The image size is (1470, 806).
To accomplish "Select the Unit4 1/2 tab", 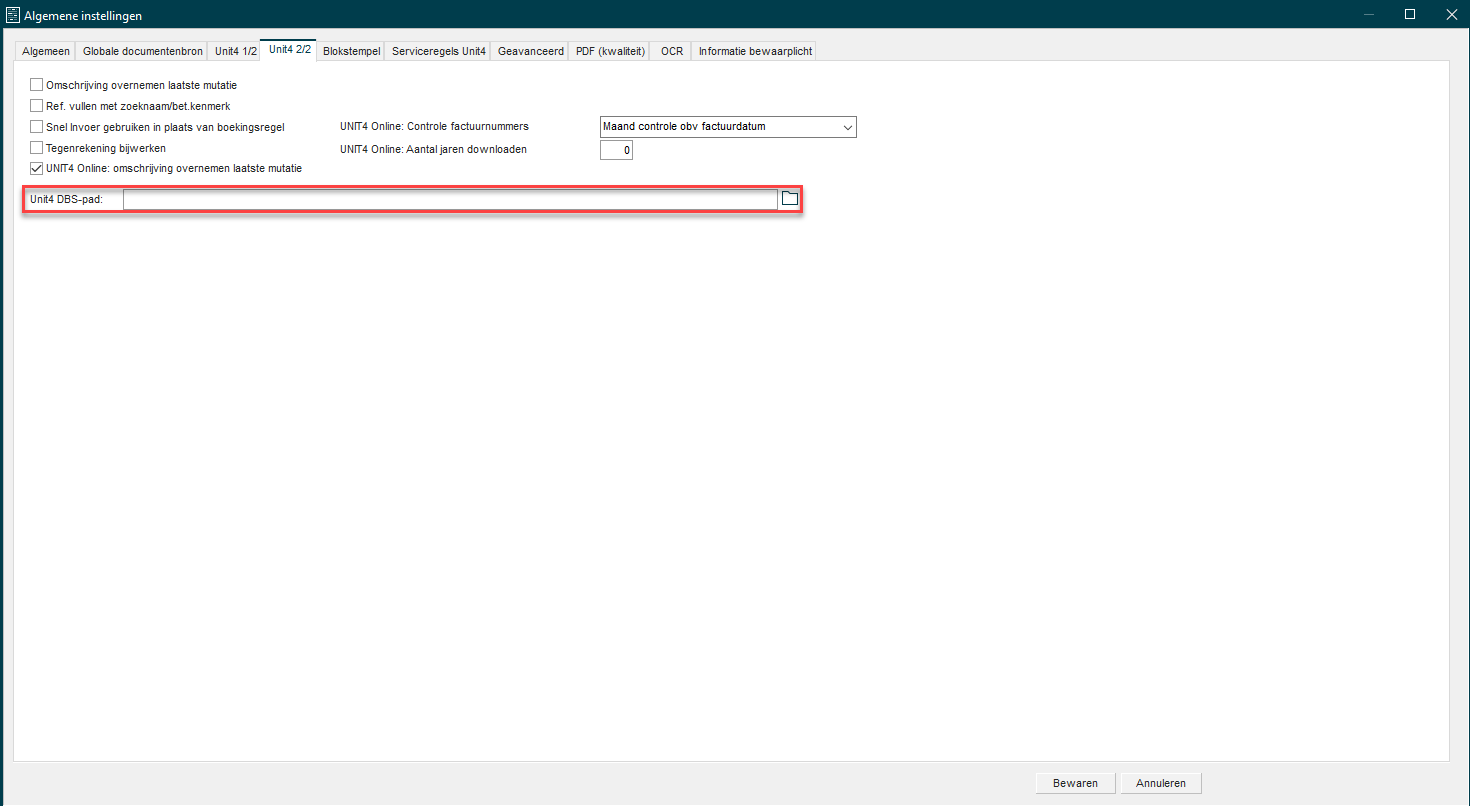I will pos(236,51).
